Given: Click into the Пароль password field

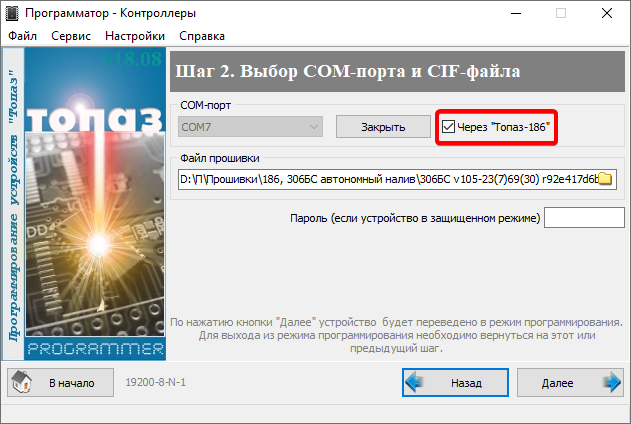Looking at the screenshot, I should pos(584,218).
